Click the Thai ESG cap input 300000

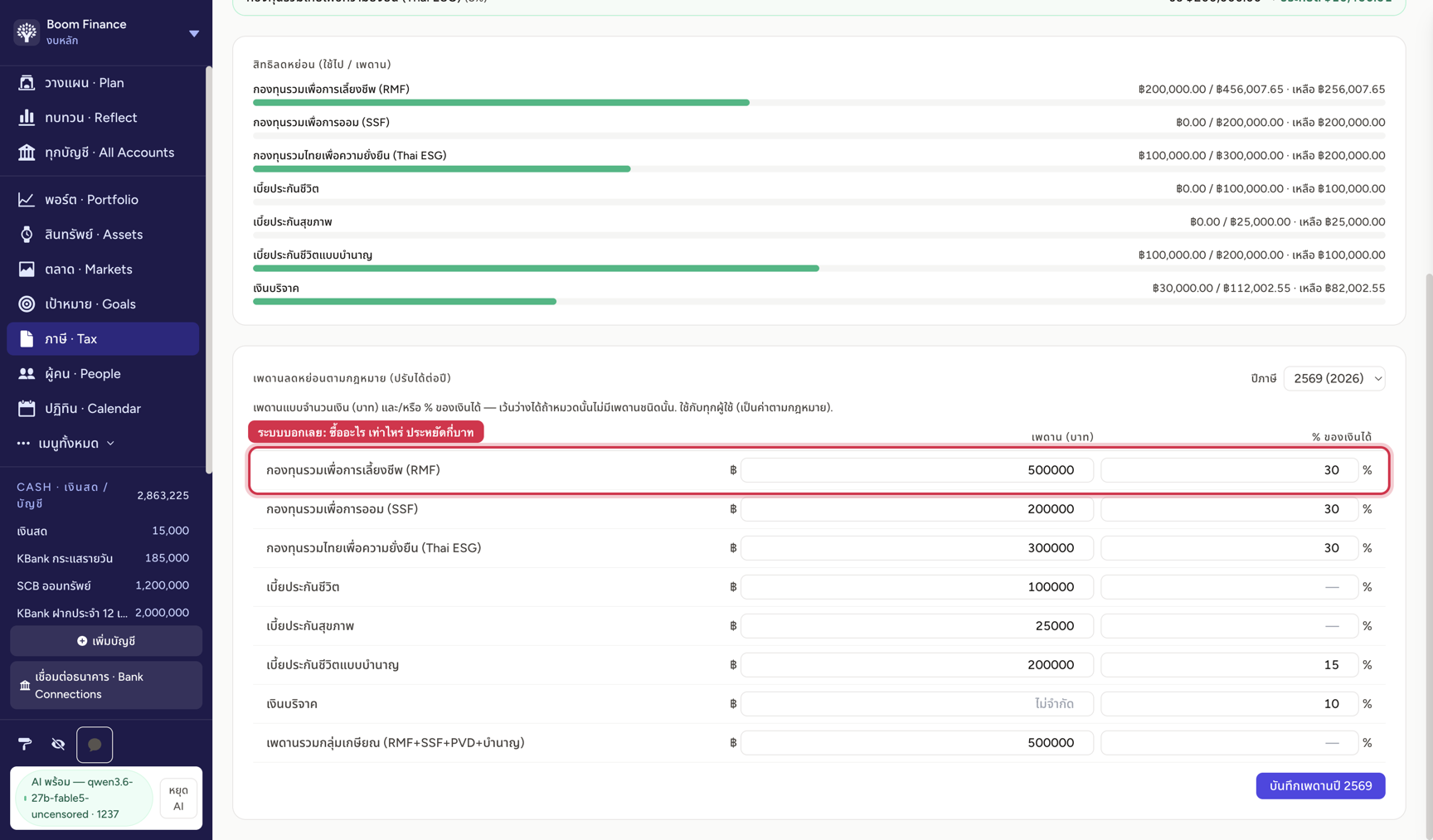tap(916, 548)
